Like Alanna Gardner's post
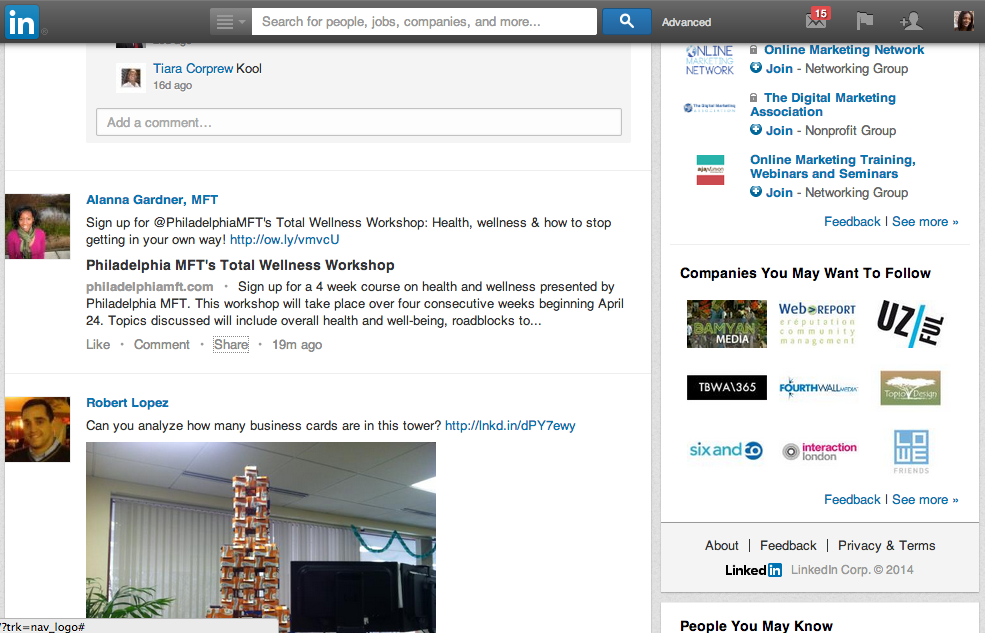The height and width of the screenshot is (633, 985). coord(98,344)
